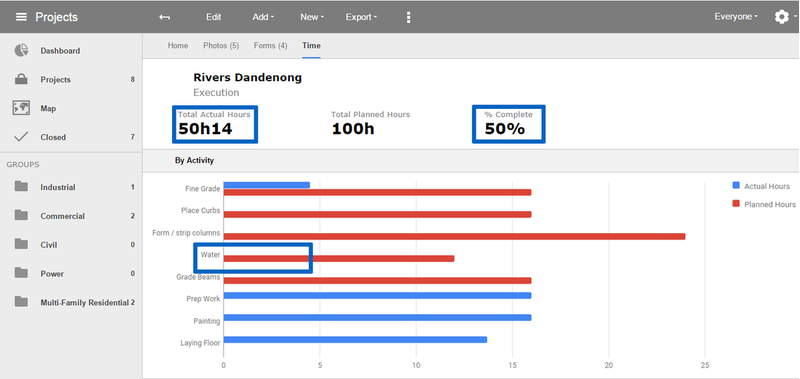Click the Fine Grade blue actual bar

[266, 185]
